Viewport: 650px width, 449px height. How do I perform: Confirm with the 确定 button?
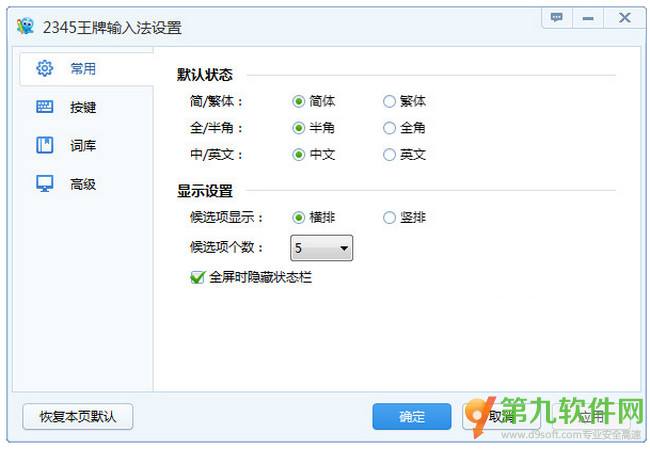click(412, 416)
